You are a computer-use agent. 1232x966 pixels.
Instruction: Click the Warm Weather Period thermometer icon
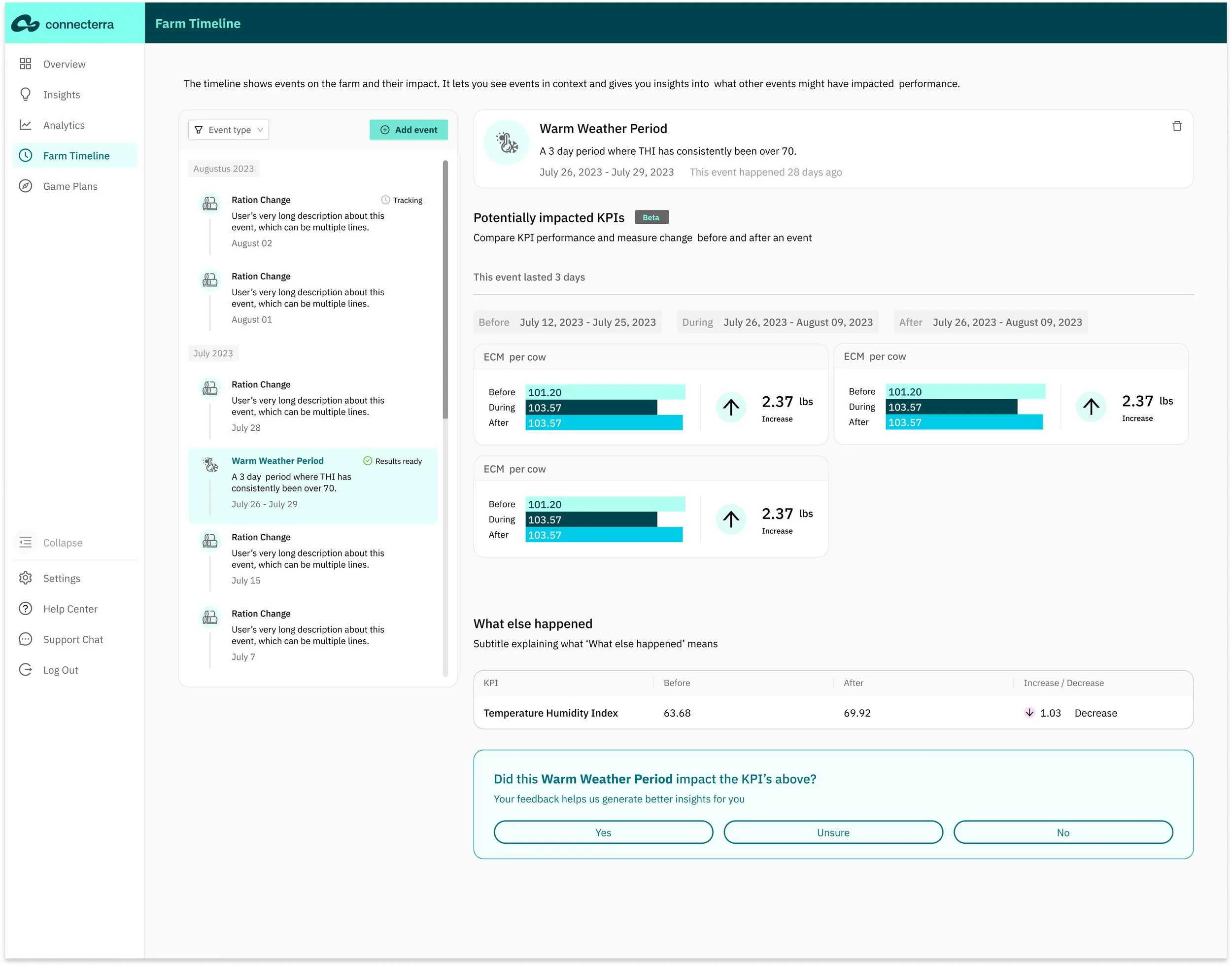pos(506,142)
